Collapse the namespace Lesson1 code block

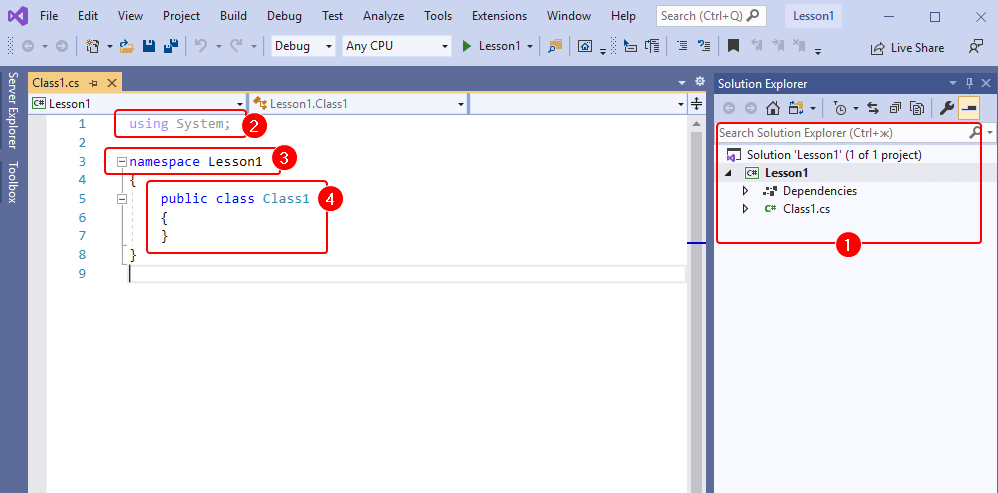click(x=121, y=161)
